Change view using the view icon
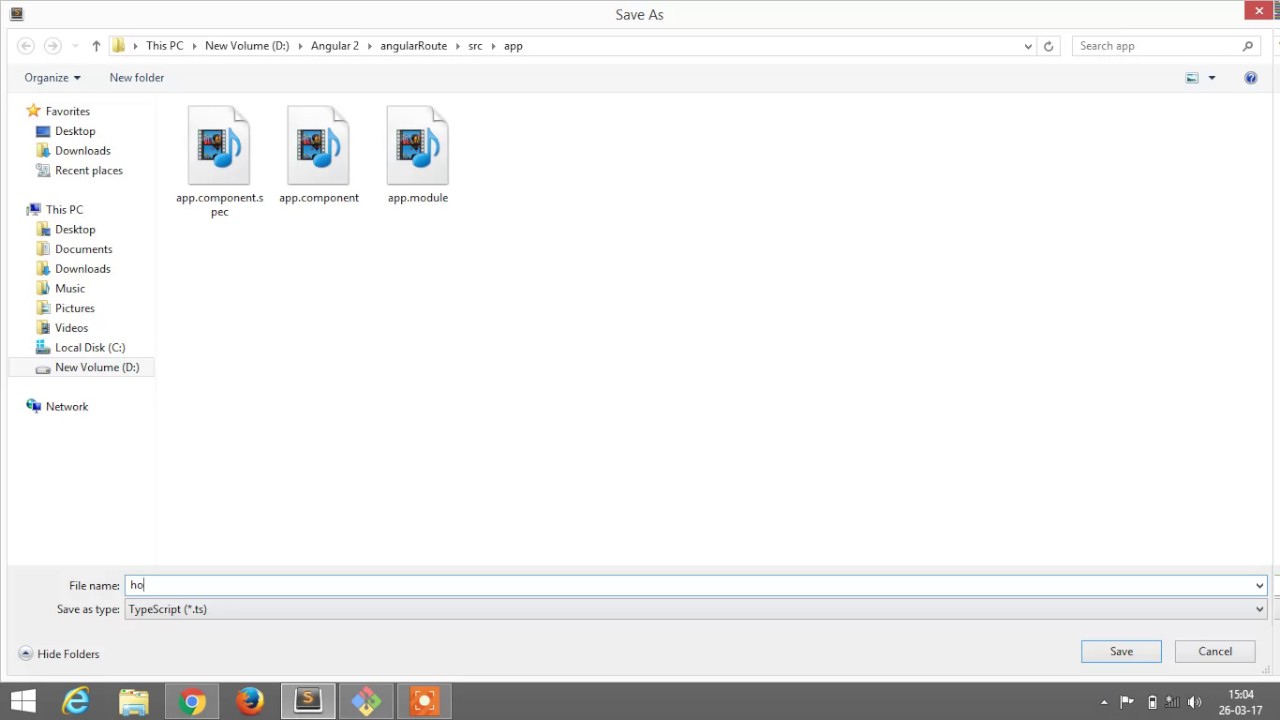This screenshot has width=1280, height=720. [1192, 78]
